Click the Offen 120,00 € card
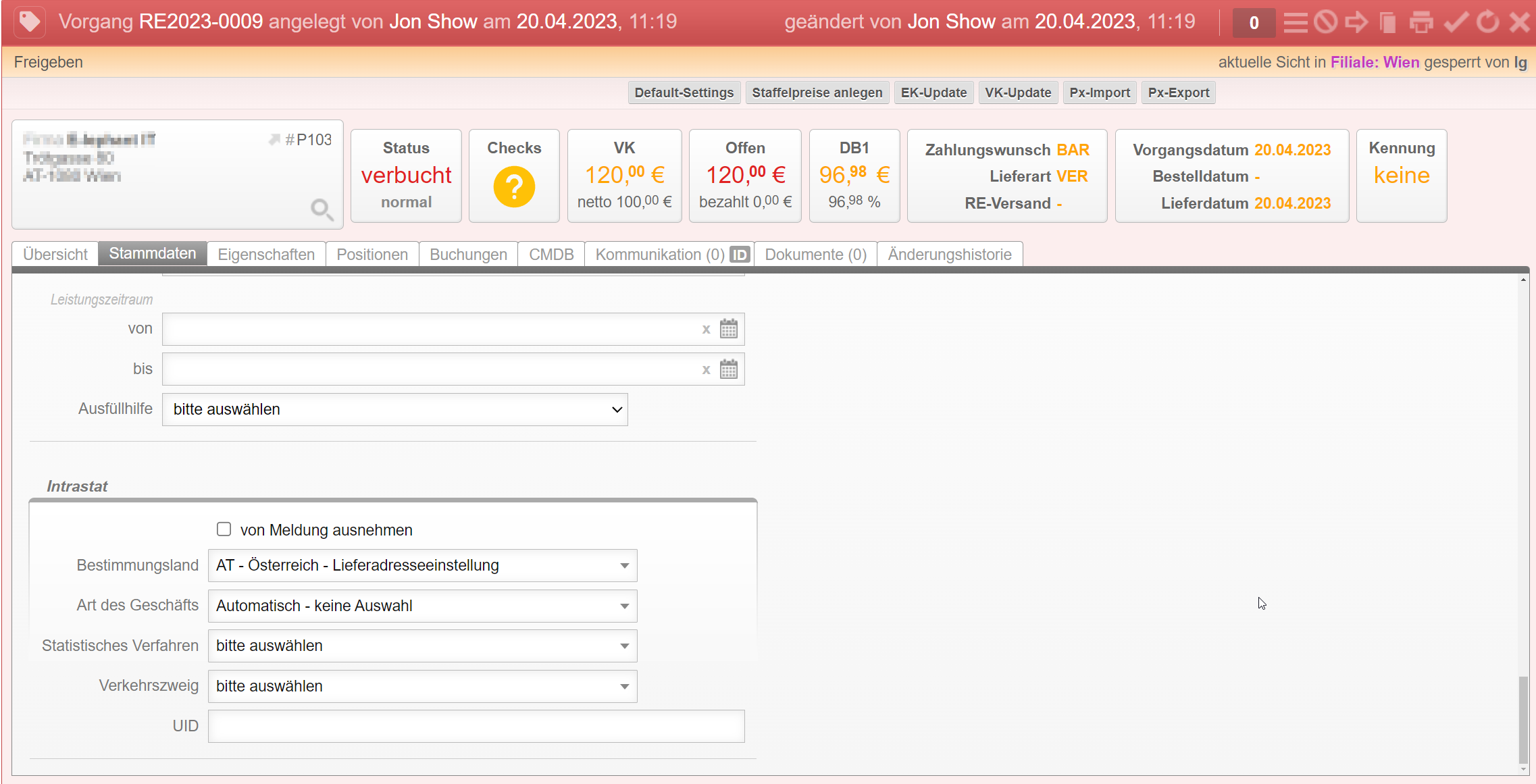Viewport: 1536px width, 784px height. pos(745,176)
